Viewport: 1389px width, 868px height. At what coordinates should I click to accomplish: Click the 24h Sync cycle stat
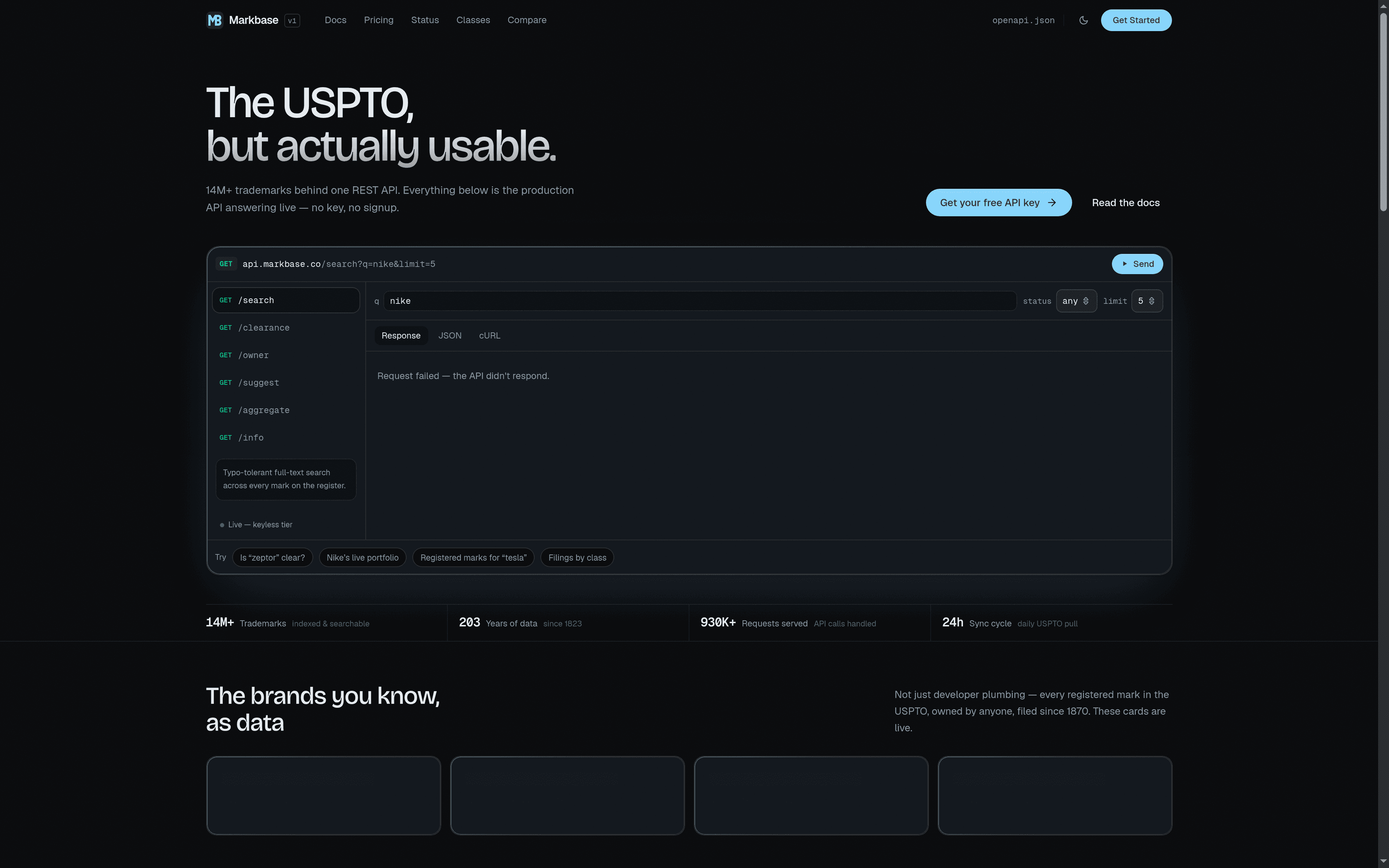[x=1010, y=623]
